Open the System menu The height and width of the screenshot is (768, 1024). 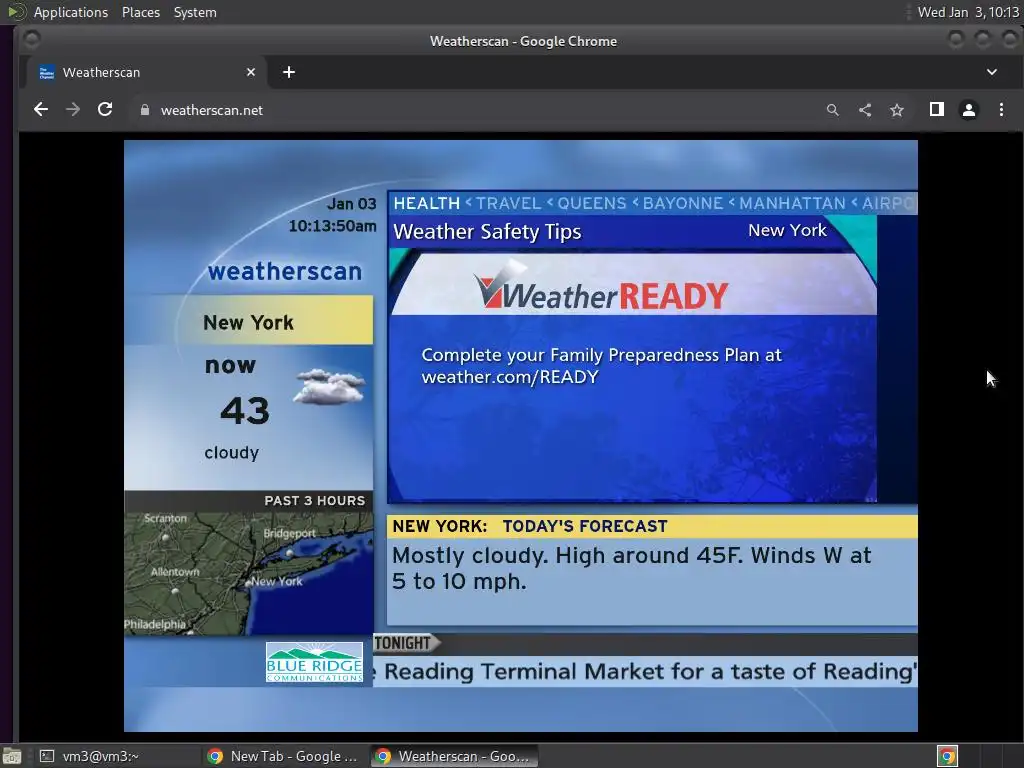tap(195, 12)
